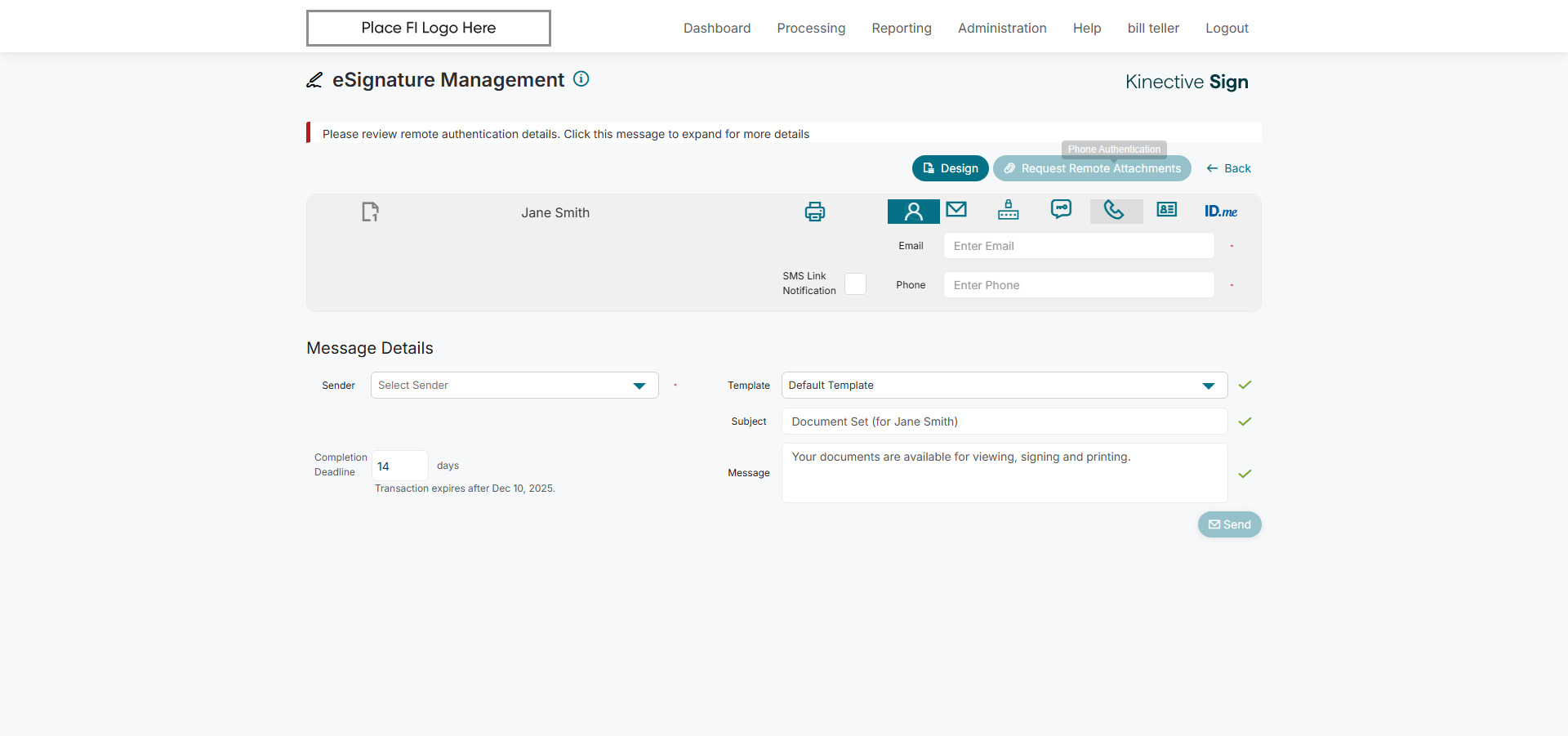
Task: Click the Completion Deadline days field
Action: coord(400,466)
